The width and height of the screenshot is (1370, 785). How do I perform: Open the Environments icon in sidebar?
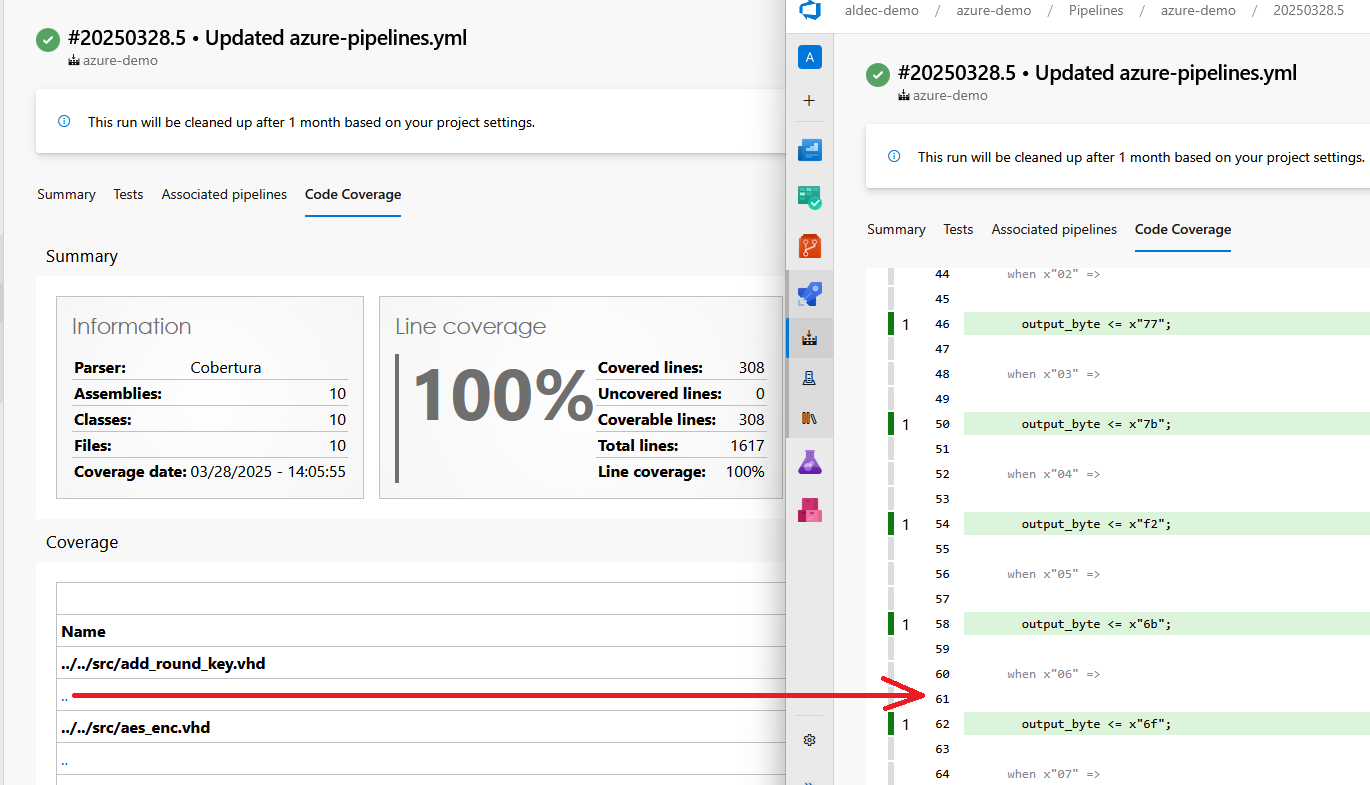click(x=810, y=378)
